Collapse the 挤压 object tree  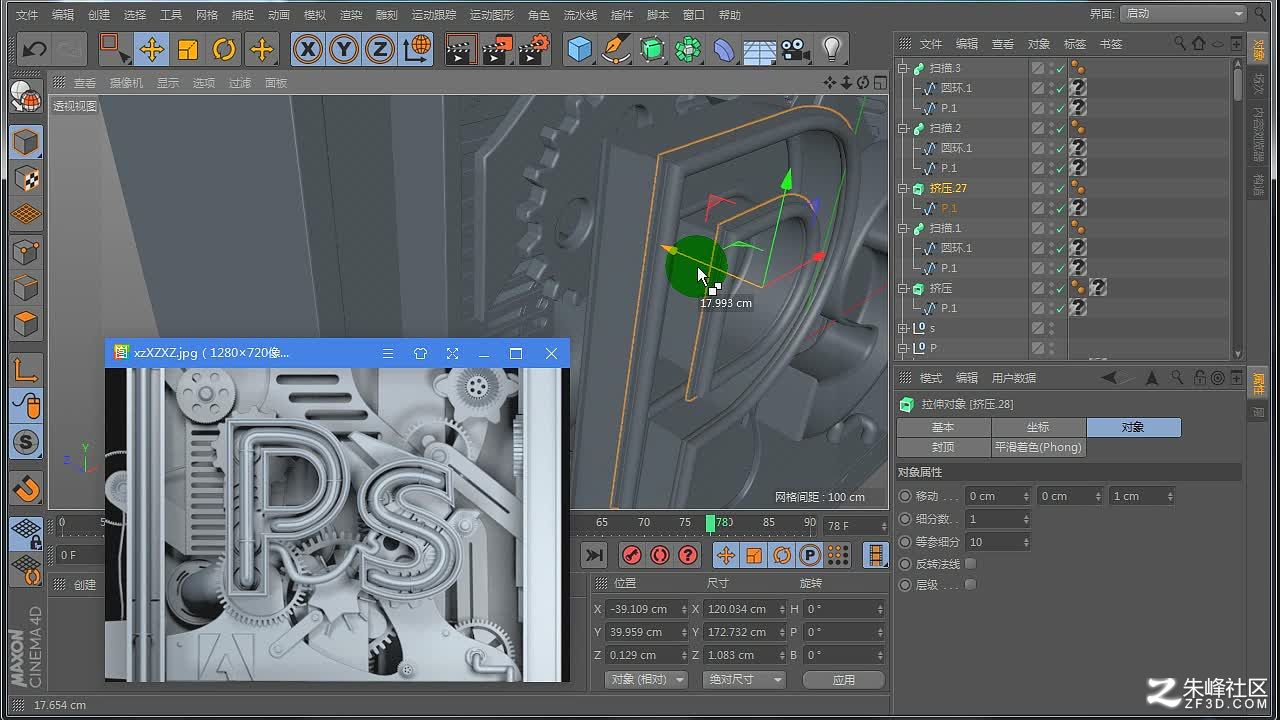(x=903, y=288)
